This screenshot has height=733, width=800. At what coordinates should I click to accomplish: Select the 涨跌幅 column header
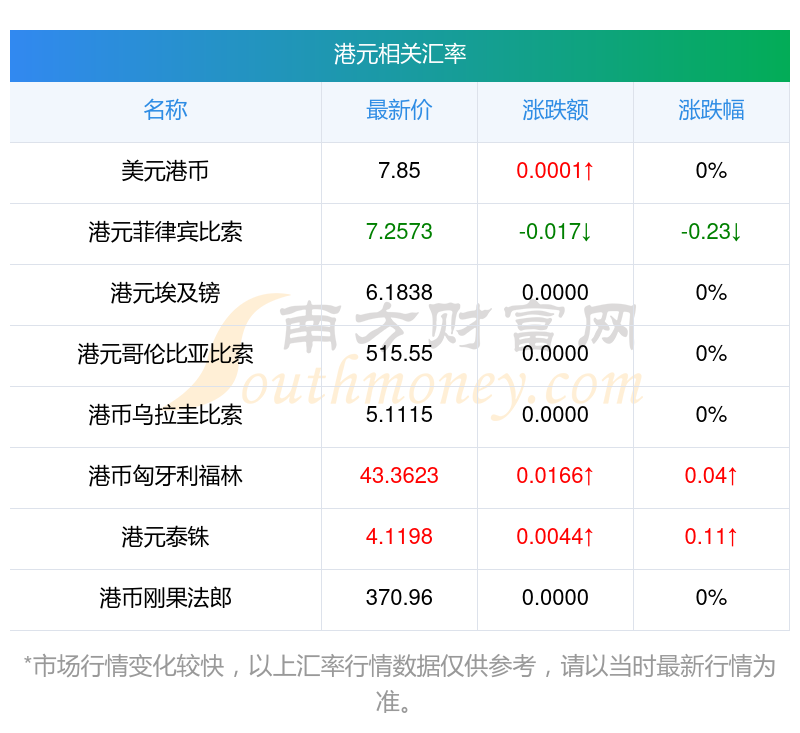711,110
